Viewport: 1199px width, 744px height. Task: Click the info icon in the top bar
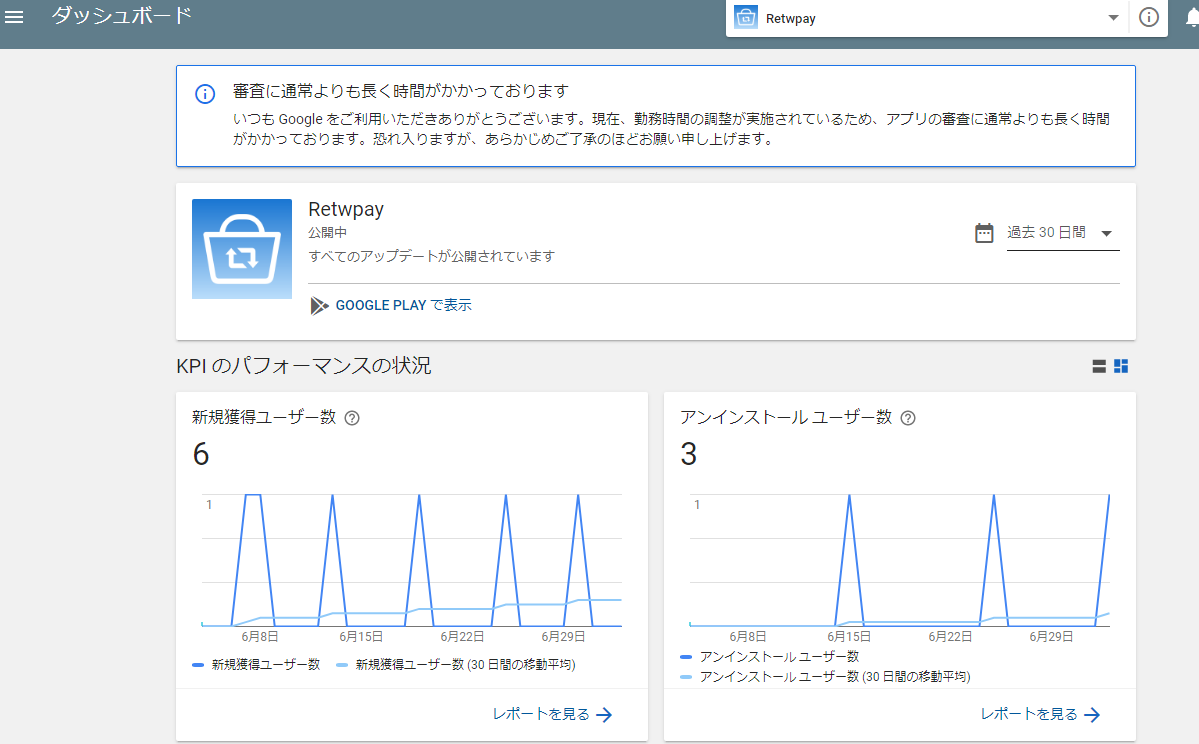1149,17
